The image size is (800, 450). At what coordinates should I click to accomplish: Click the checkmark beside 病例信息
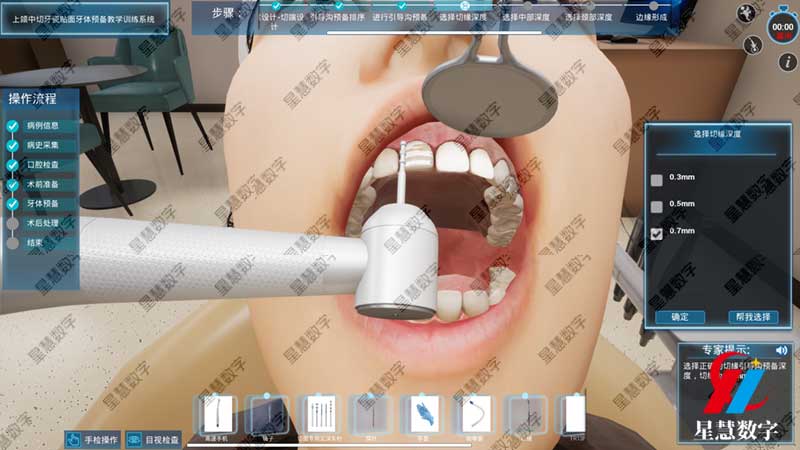13,126
